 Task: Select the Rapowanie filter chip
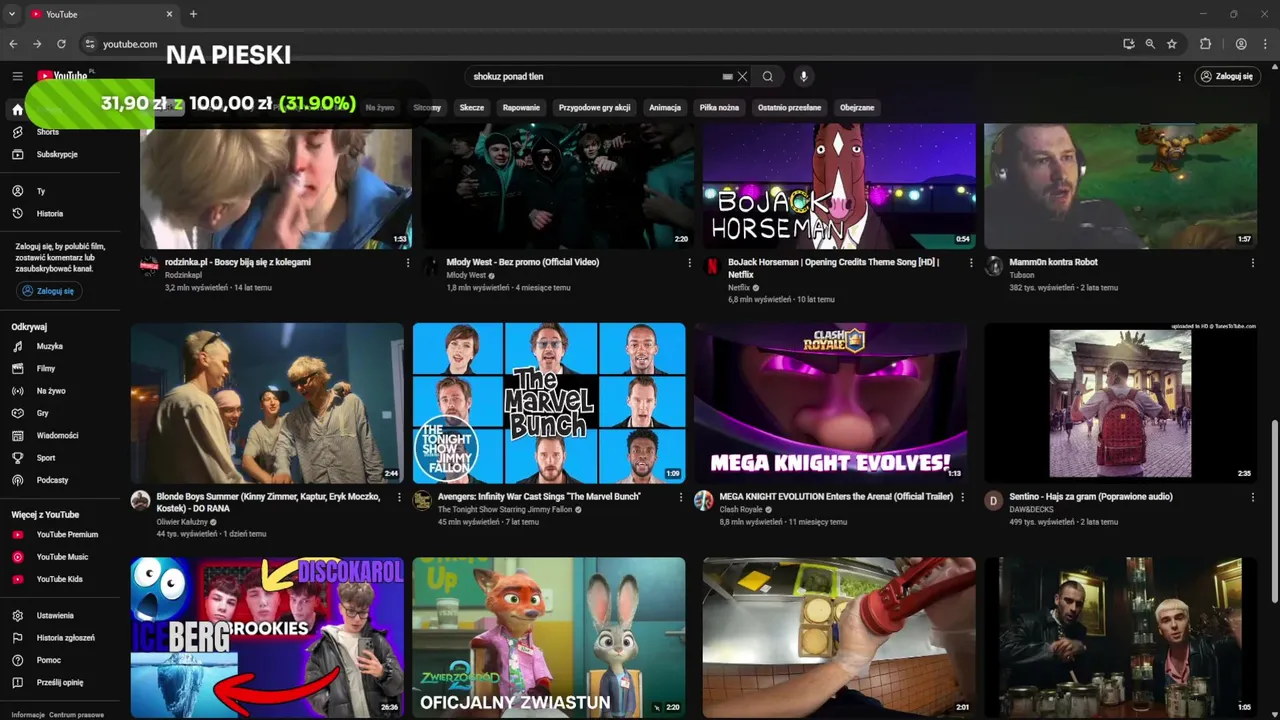[x=521, y=107]
